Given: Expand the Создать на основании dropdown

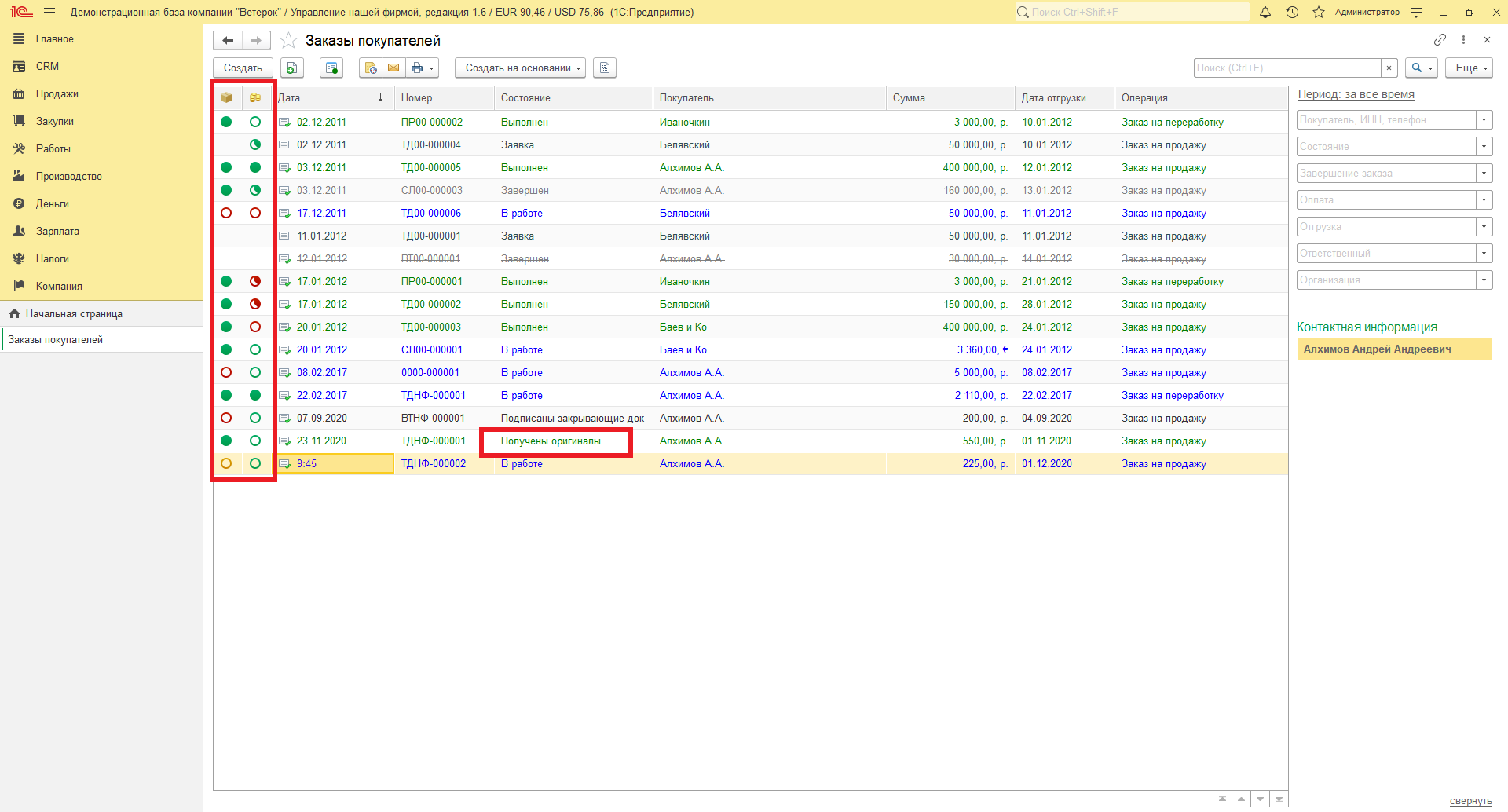Looking at the screenshot, I should click(520, 68).
